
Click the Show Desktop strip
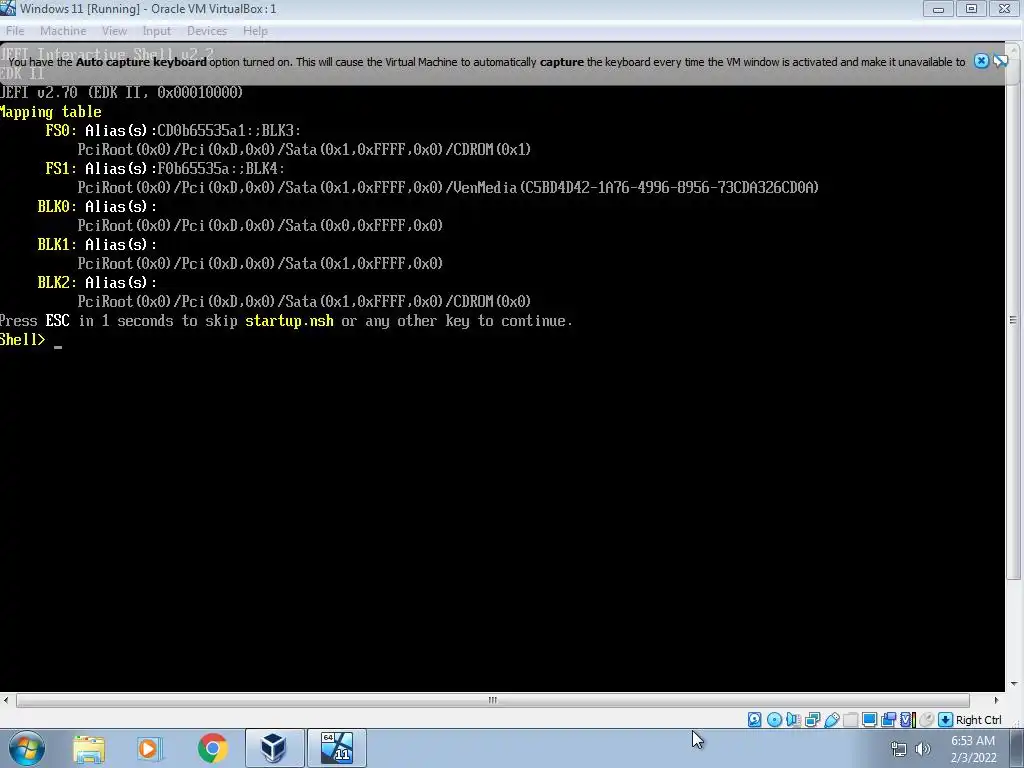[1019, 748]
